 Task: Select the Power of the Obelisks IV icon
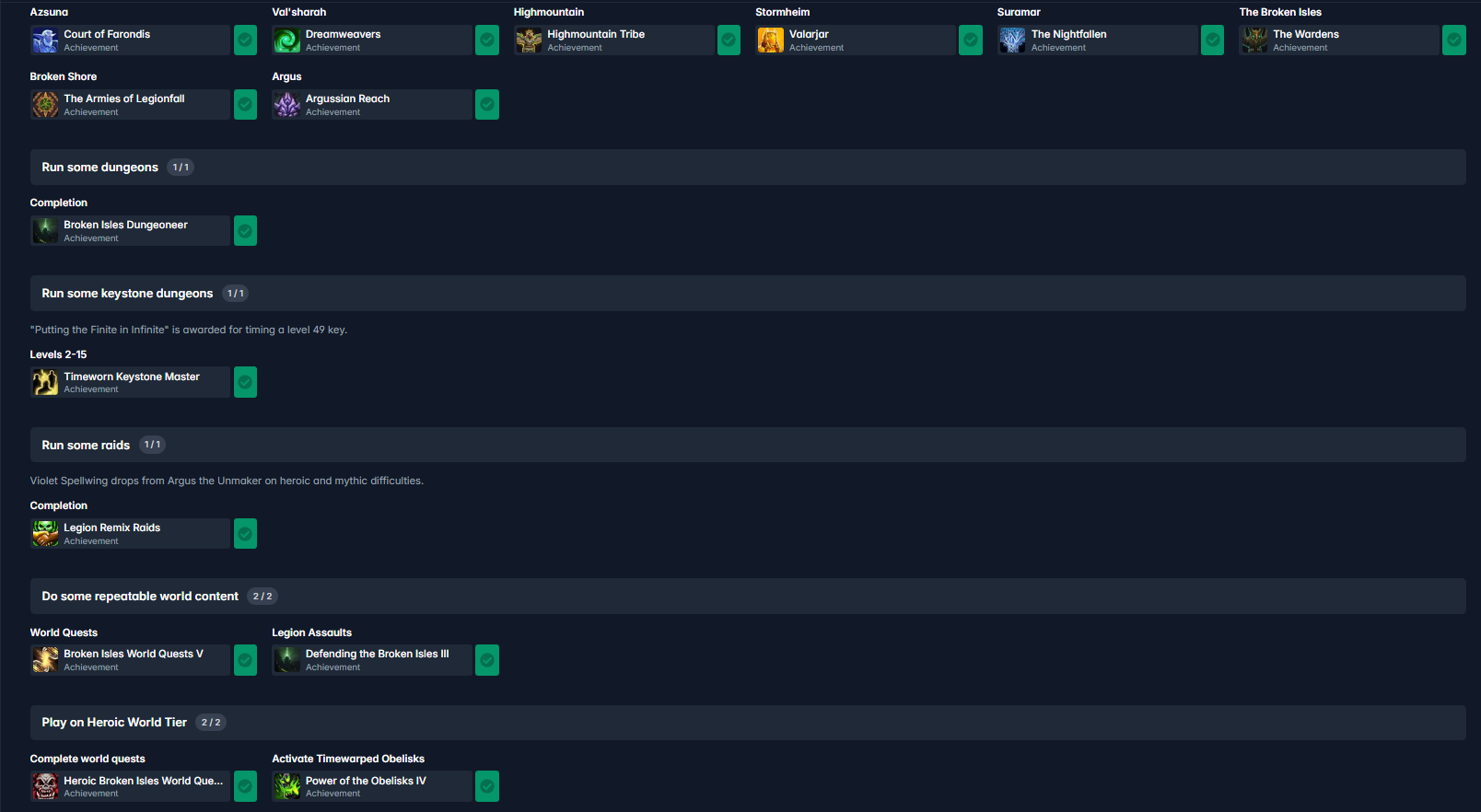pos(287,786)
